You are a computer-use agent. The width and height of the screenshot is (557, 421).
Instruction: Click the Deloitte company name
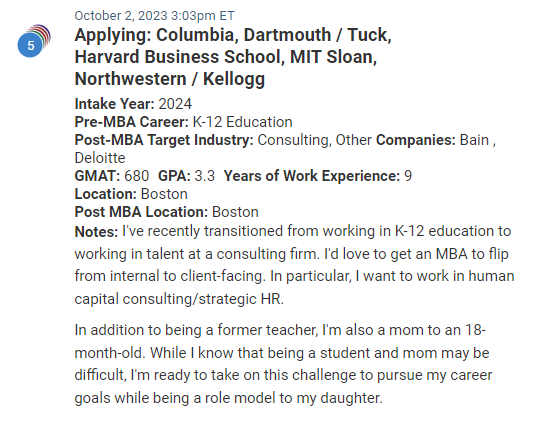tap(100, 158)
